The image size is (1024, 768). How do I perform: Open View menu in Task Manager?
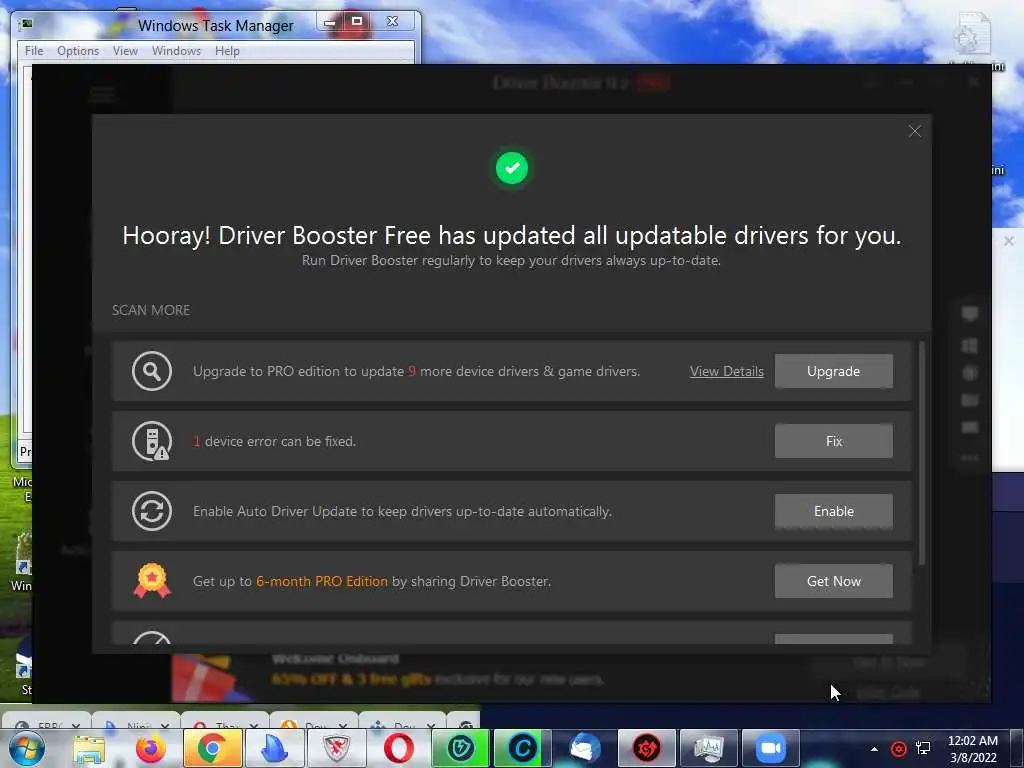click(125, 51)
